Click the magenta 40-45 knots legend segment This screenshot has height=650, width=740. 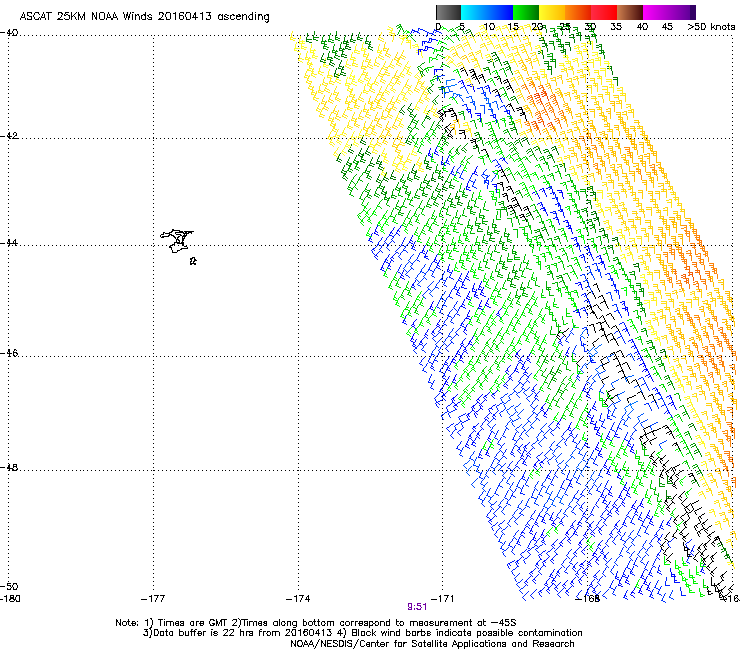pos(656,12)
